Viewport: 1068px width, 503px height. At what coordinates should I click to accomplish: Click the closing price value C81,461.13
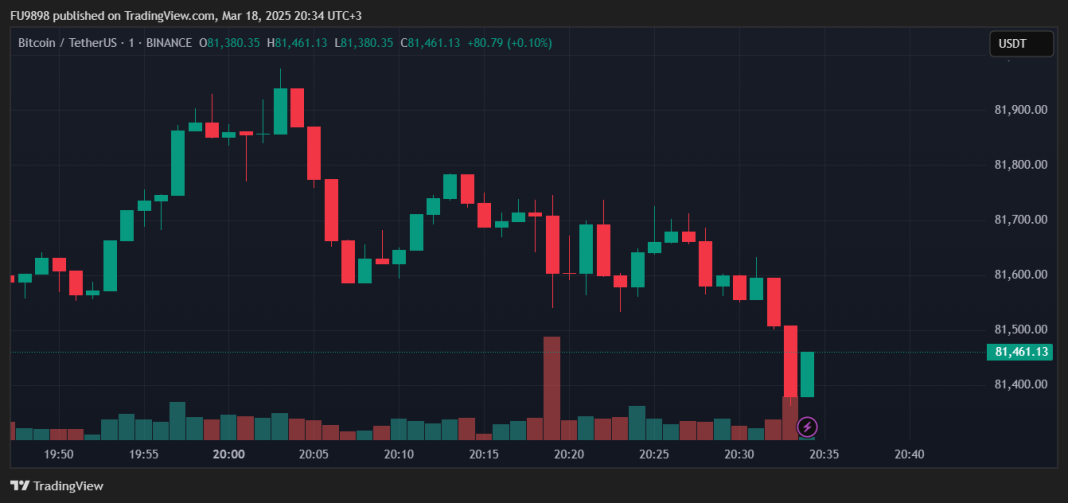(x=430, y=43)
